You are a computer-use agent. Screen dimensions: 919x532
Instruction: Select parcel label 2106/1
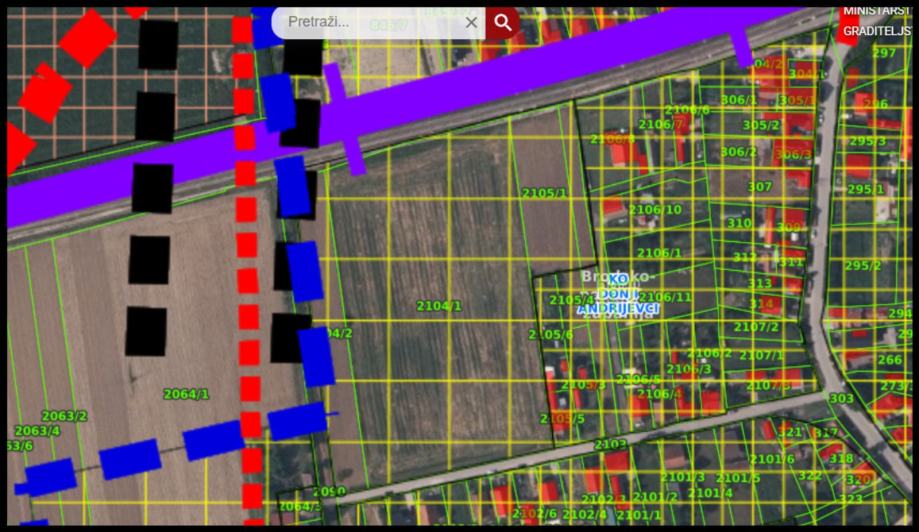659,253
